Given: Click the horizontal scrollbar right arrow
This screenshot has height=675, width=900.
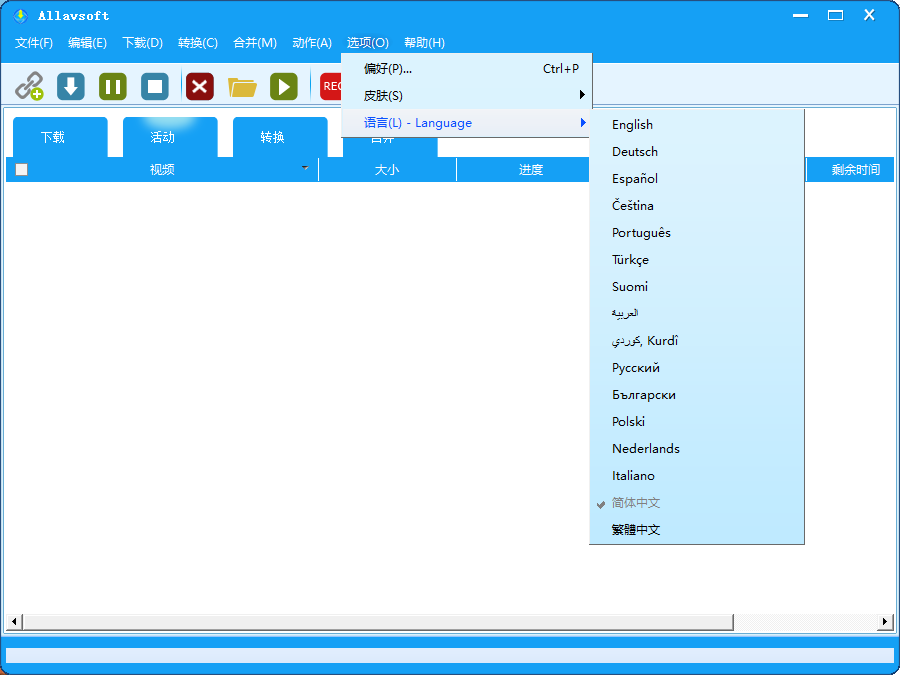Looking at the screenshot, I should (884, 622).
